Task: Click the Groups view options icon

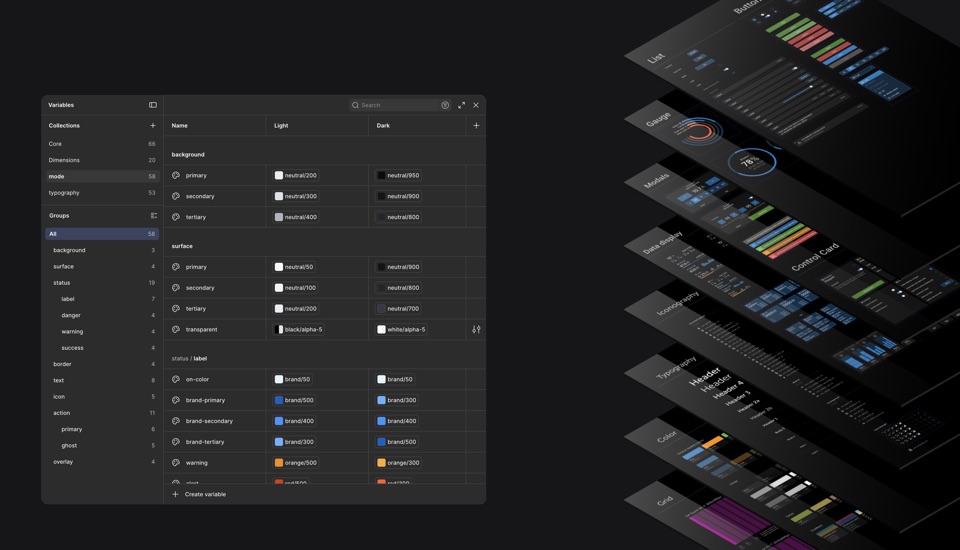Action: coord(154,216)
